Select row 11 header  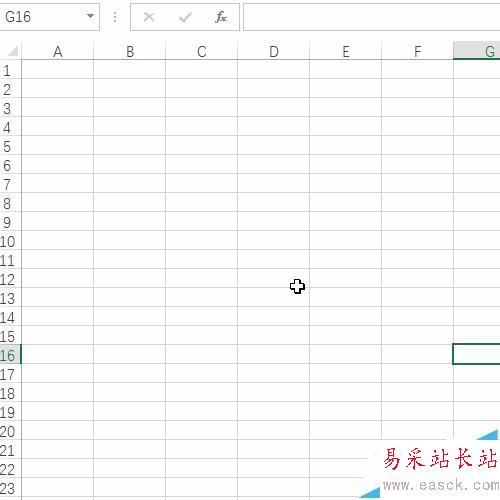coord(10,260)
